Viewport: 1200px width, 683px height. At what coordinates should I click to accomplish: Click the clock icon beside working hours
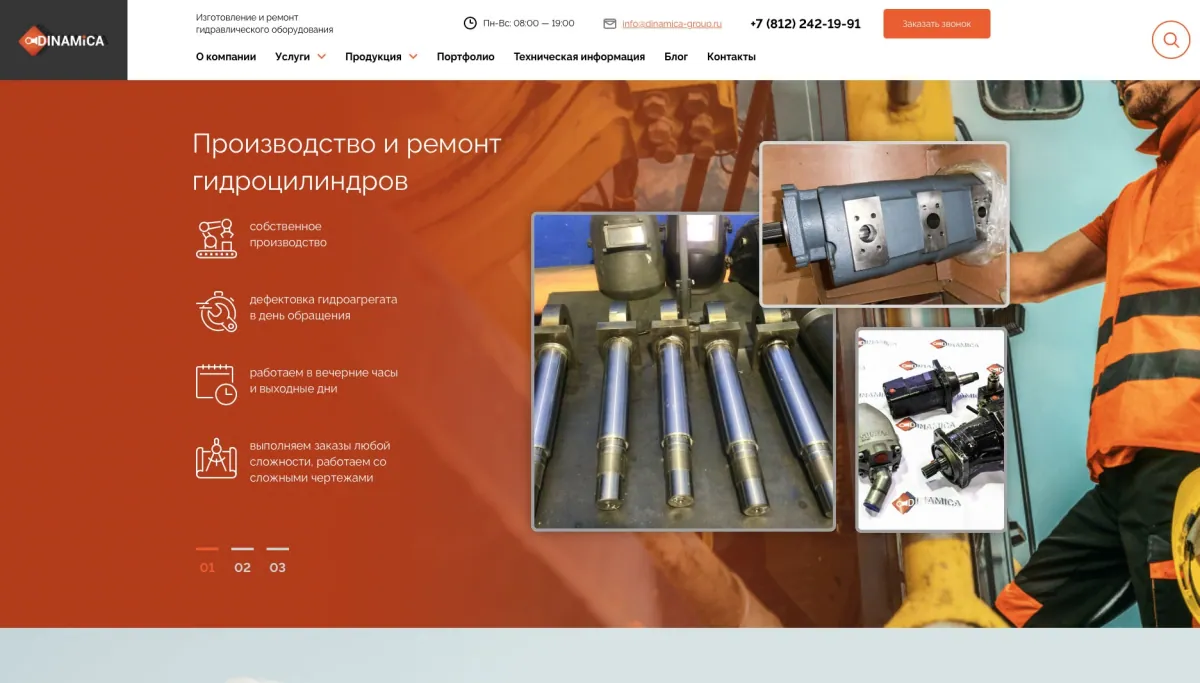(x=470, y=23)
